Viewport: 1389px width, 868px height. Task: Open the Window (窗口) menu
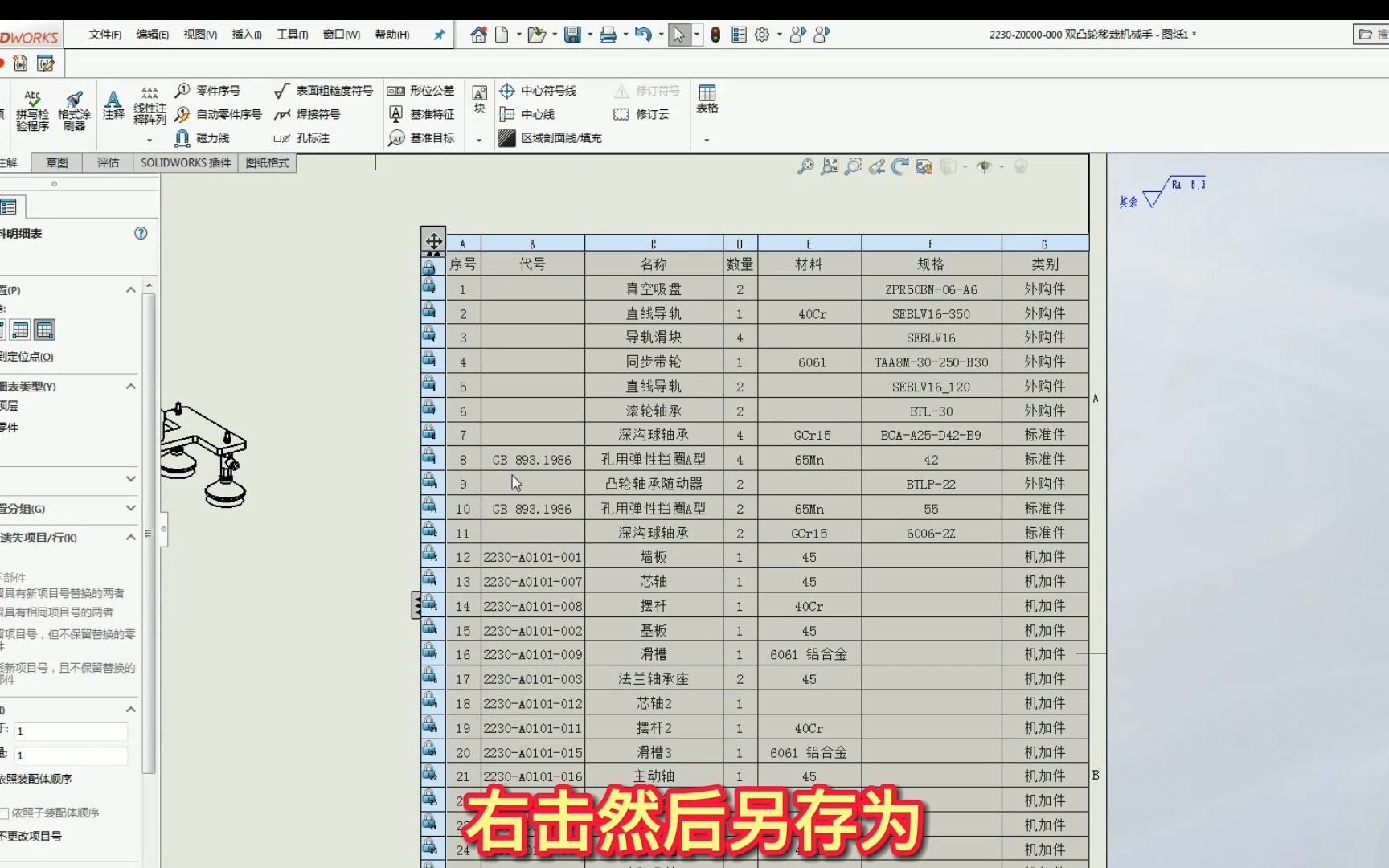(x=342, y=35)
